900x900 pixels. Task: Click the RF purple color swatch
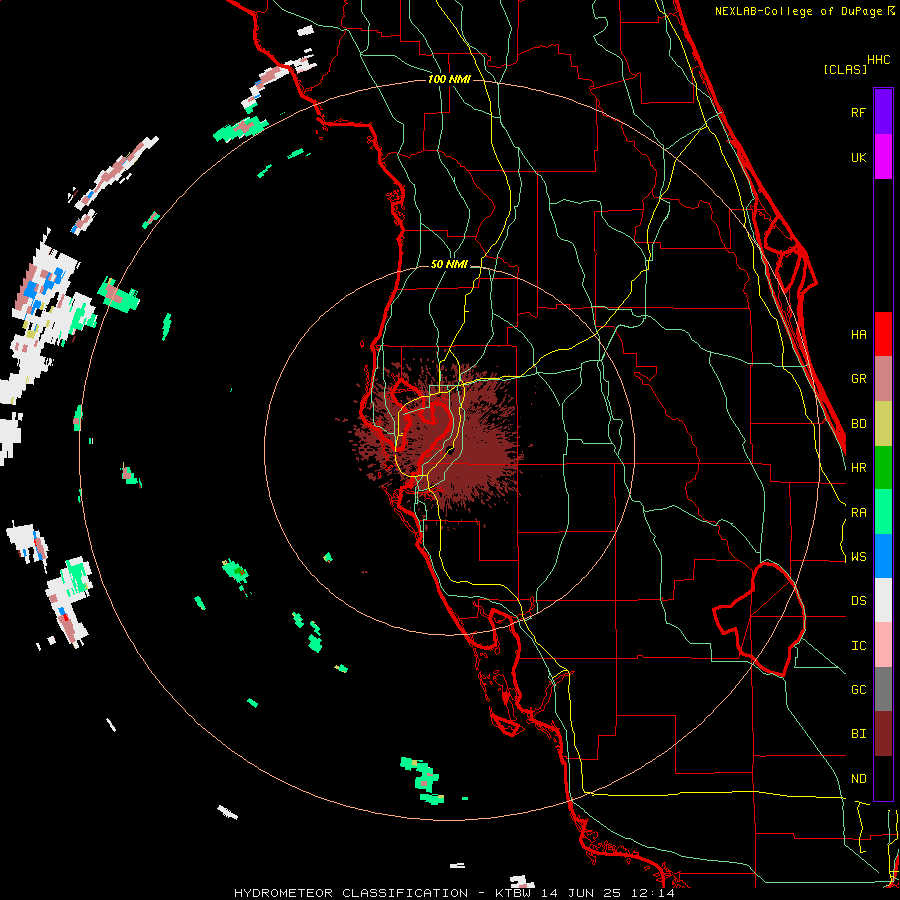click(883, 112)
